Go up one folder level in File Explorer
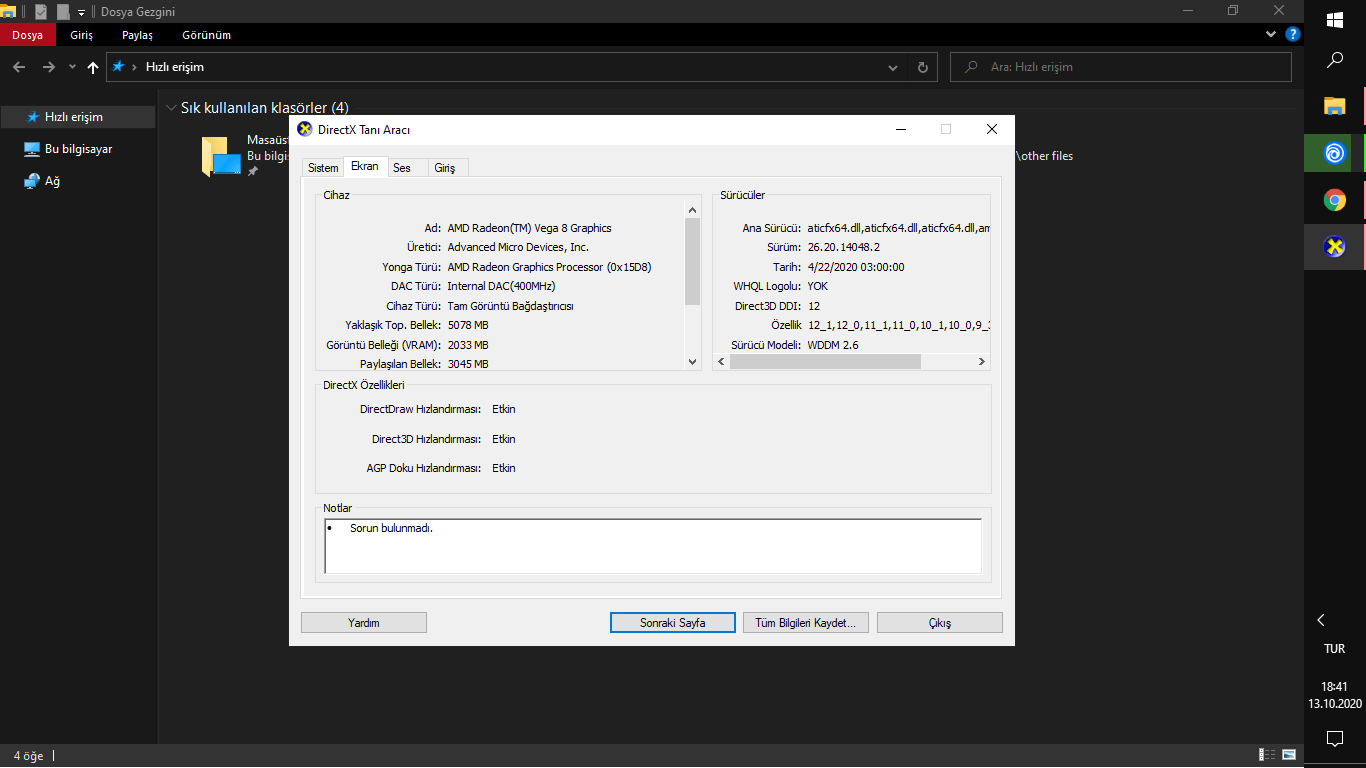 [93, 67]
